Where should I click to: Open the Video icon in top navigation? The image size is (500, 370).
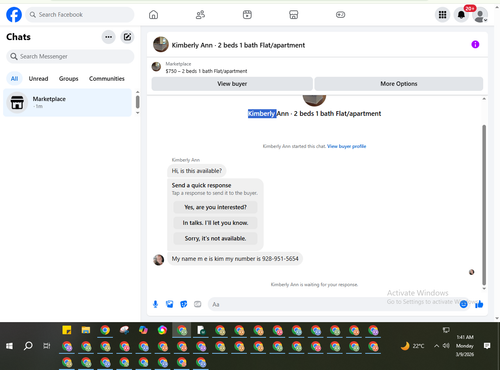(247, 15)
